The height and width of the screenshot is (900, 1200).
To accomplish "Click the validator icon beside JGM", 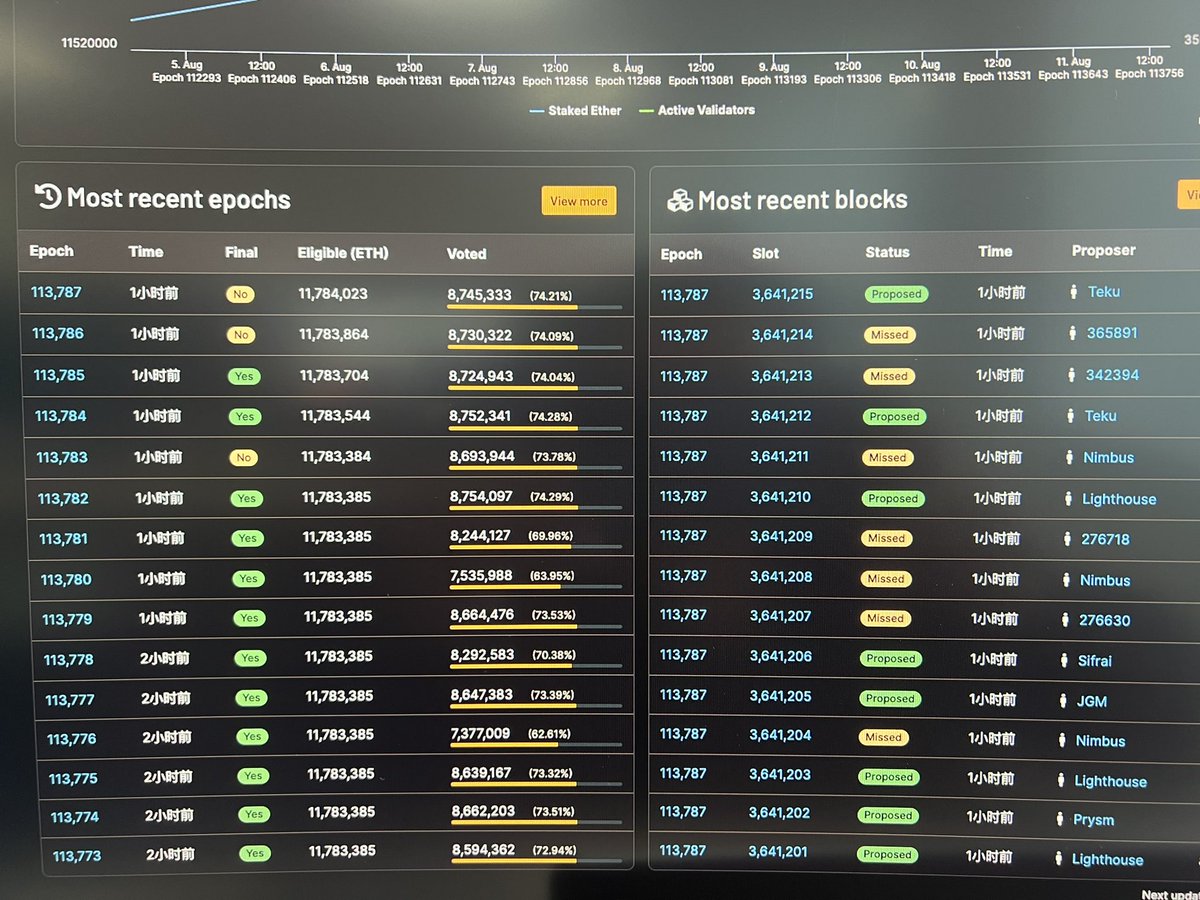I will point(1063,701).
